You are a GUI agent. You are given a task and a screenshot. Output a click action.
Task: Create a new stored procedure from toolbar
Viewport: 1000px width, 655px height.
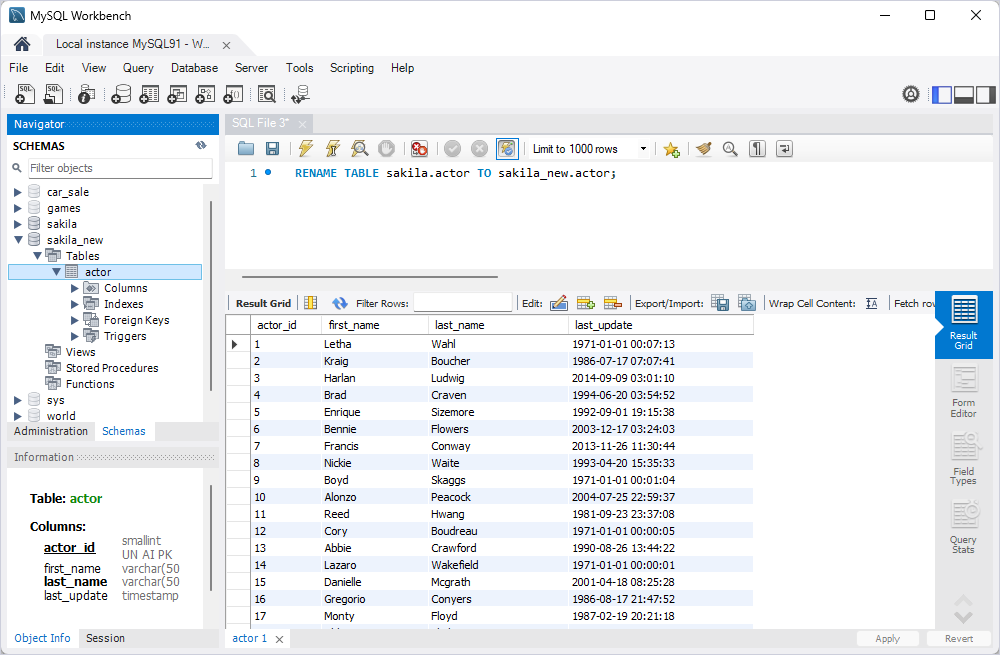205,94
